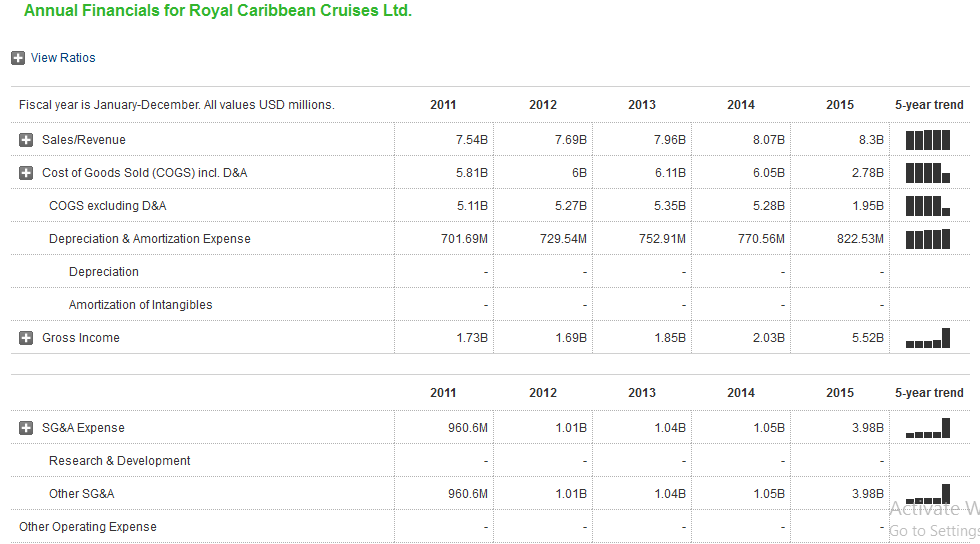
Task: Expand the Sales/Revenue row
Action: pyautogui.click(x=27, y=140)
